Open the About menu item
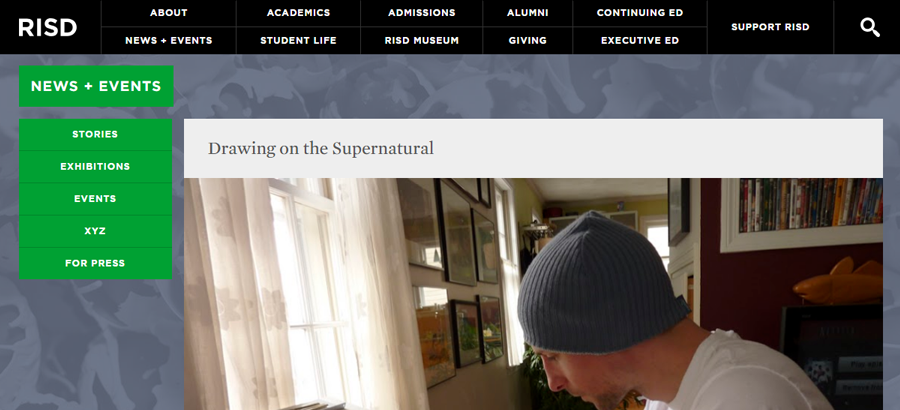Viewport: 900px width, 410px height. pyautogui.click(x=169, y=13)
